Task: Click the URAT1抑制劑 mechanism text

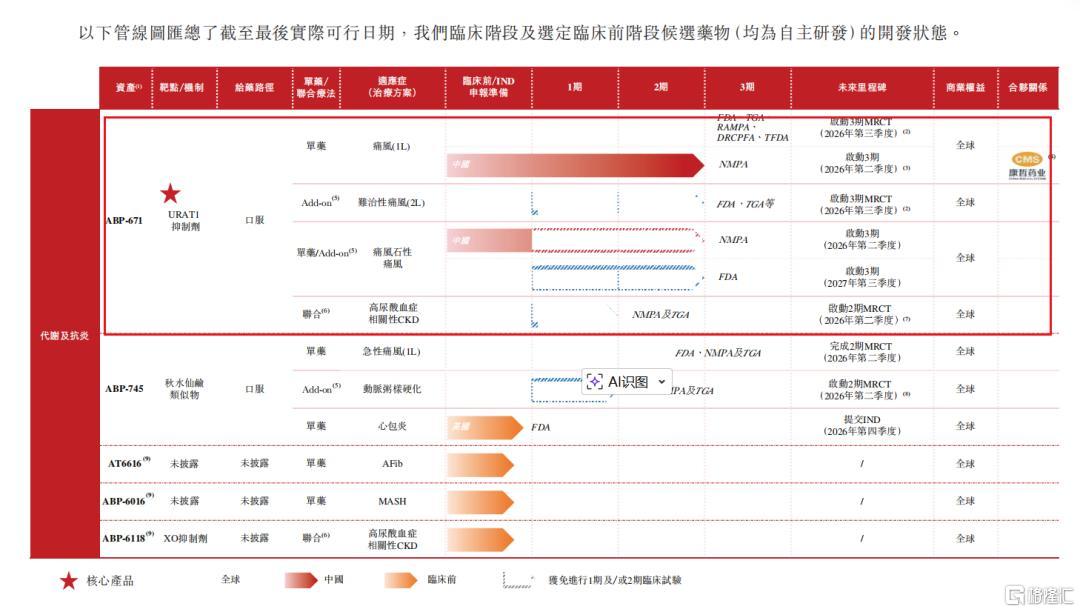Action: coord(184,220)
